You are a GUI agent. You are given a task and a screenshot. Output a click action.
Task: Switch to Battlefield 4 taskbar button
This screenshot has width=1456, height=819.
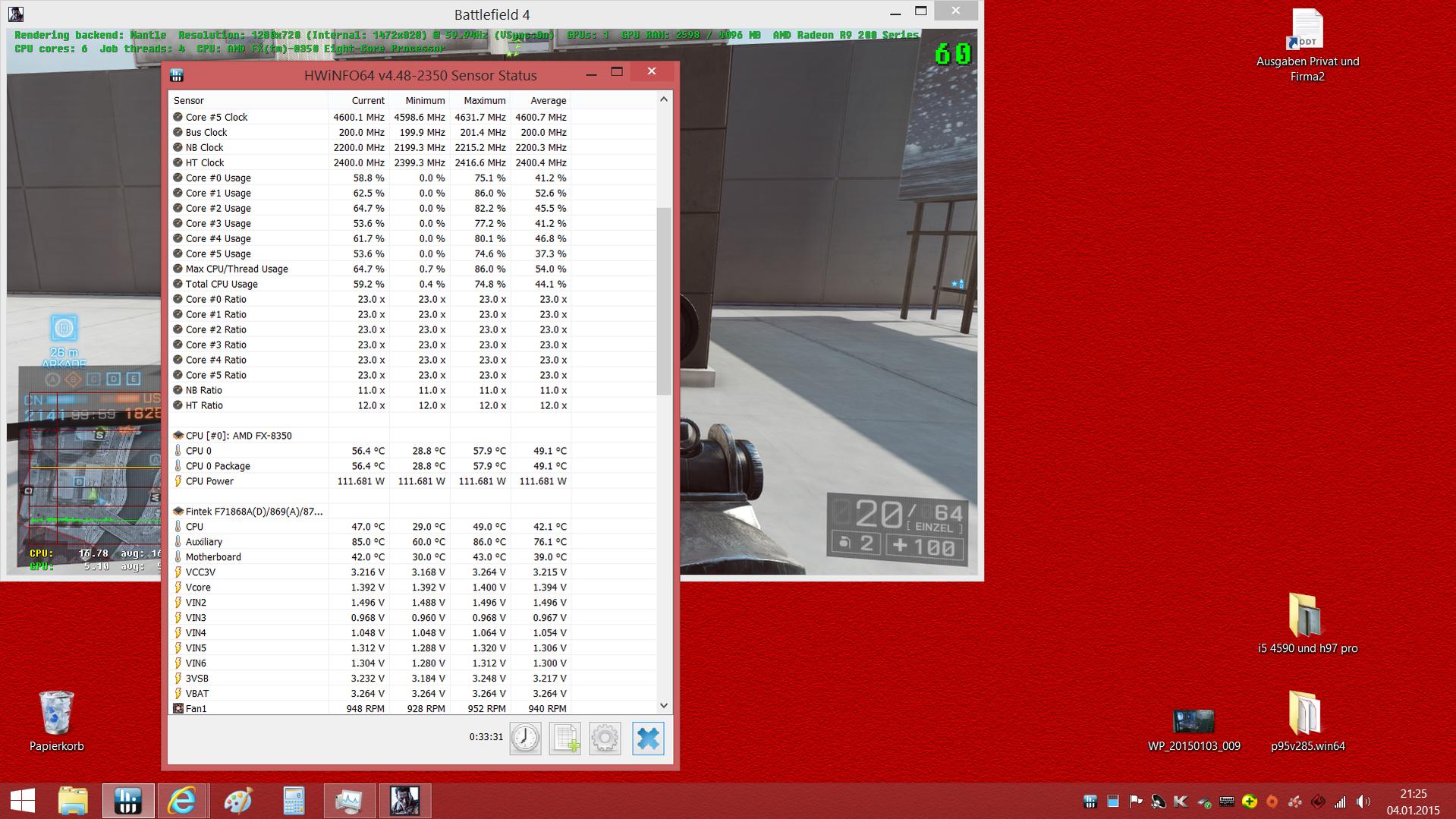coord(405,801)
